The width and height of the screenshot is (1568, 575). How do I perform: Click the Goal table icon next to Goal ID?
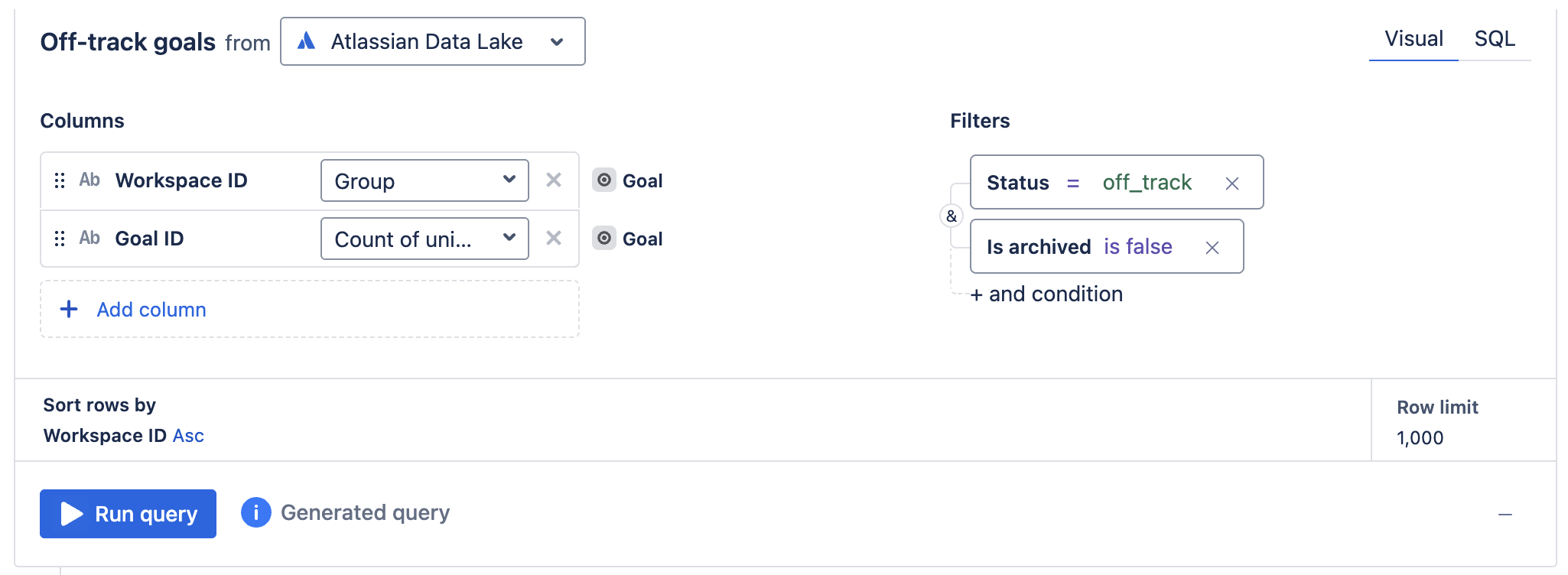coord(604,239)
